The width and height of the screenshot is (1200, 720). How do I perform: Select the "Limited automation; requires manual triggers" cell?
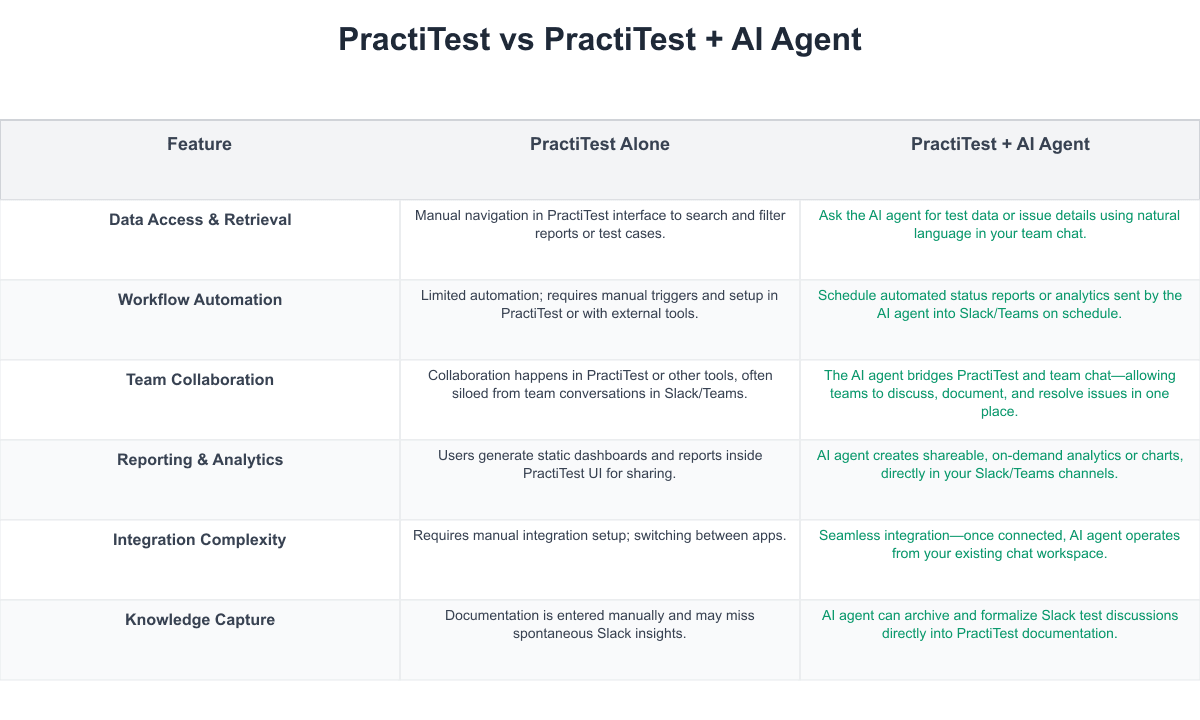[x=600, y=304]
